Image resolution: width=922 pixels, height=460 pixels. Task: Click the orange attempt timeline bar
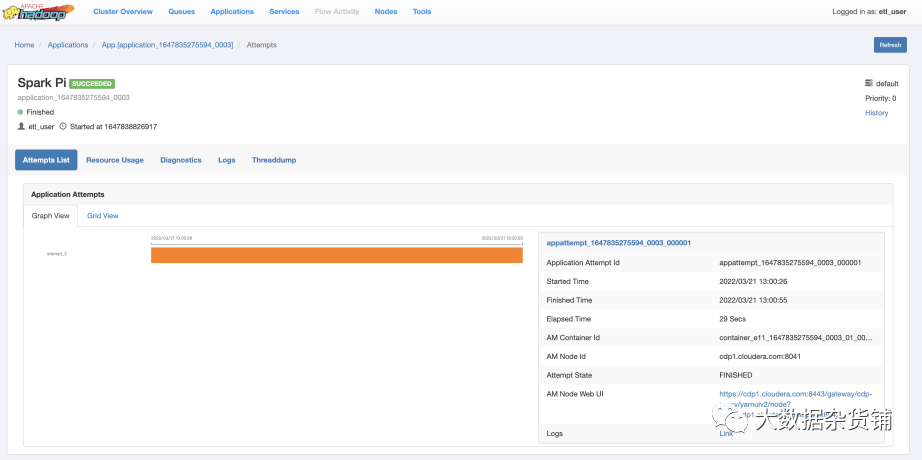[x=337, y=255]
